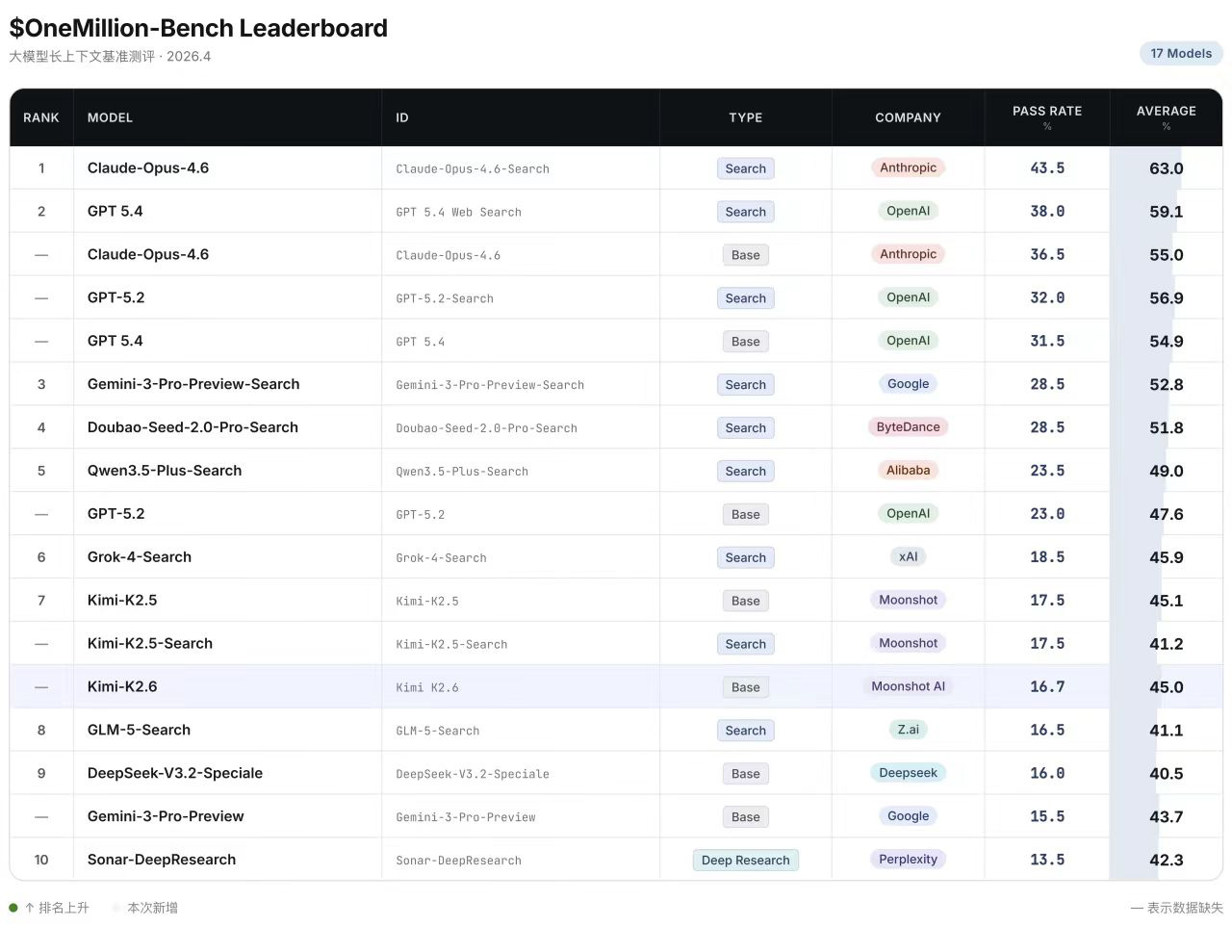Select the Deep Research type tag

[745, 860]
